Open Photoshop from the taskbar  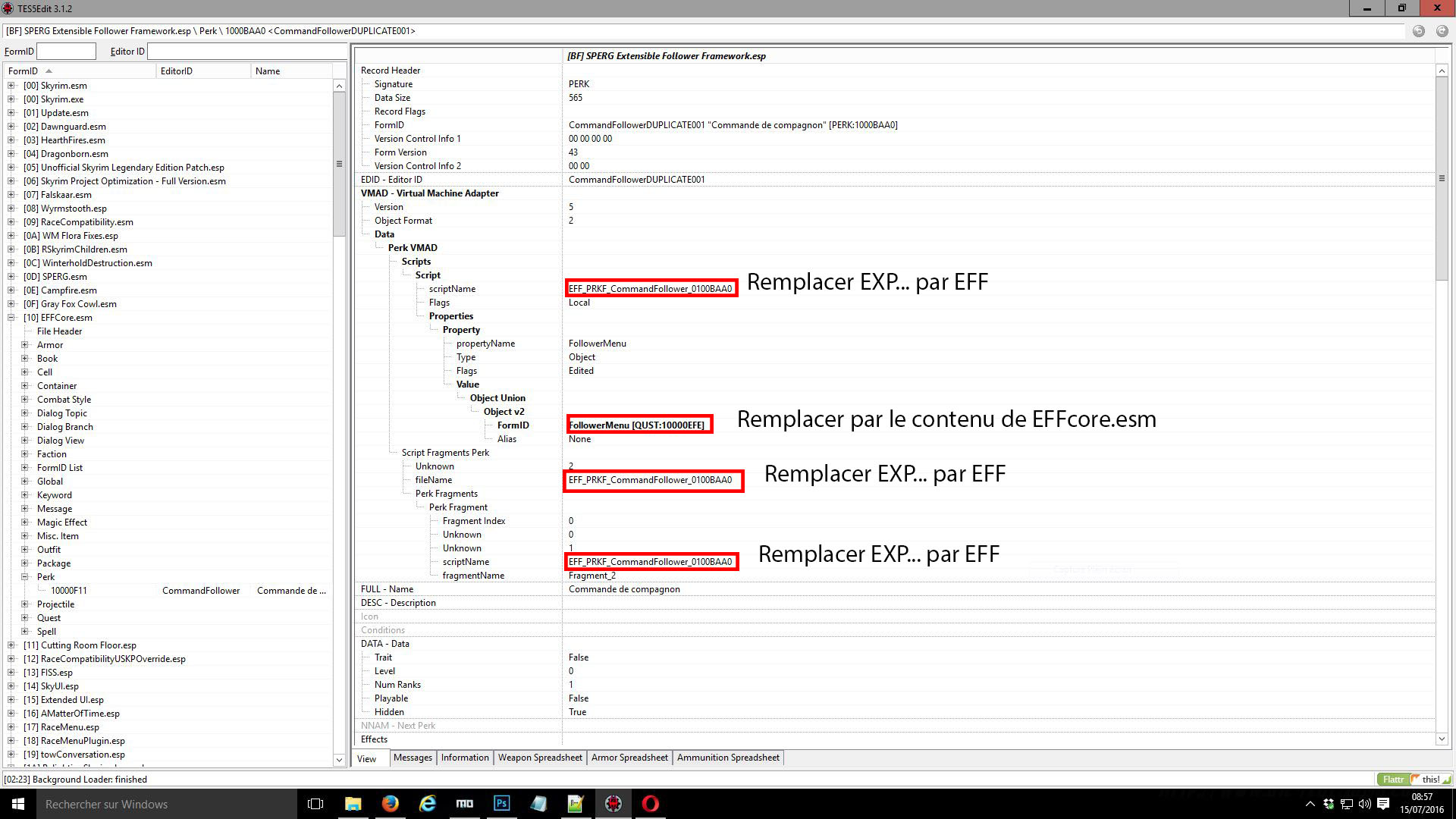click(x=502, y=804)
